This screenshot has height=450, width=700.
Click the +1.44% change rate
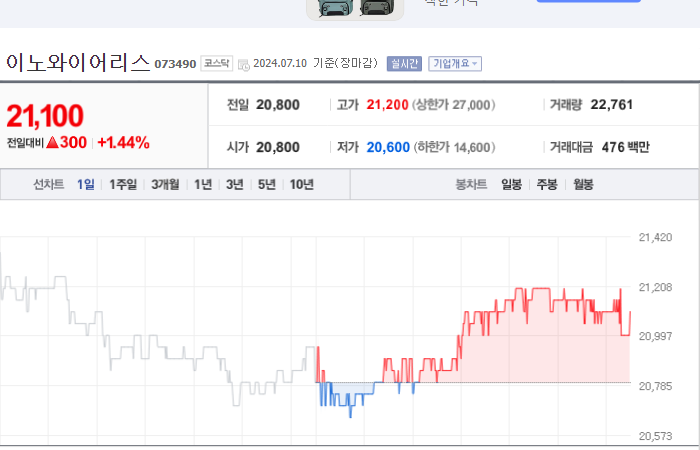(123, 142)
